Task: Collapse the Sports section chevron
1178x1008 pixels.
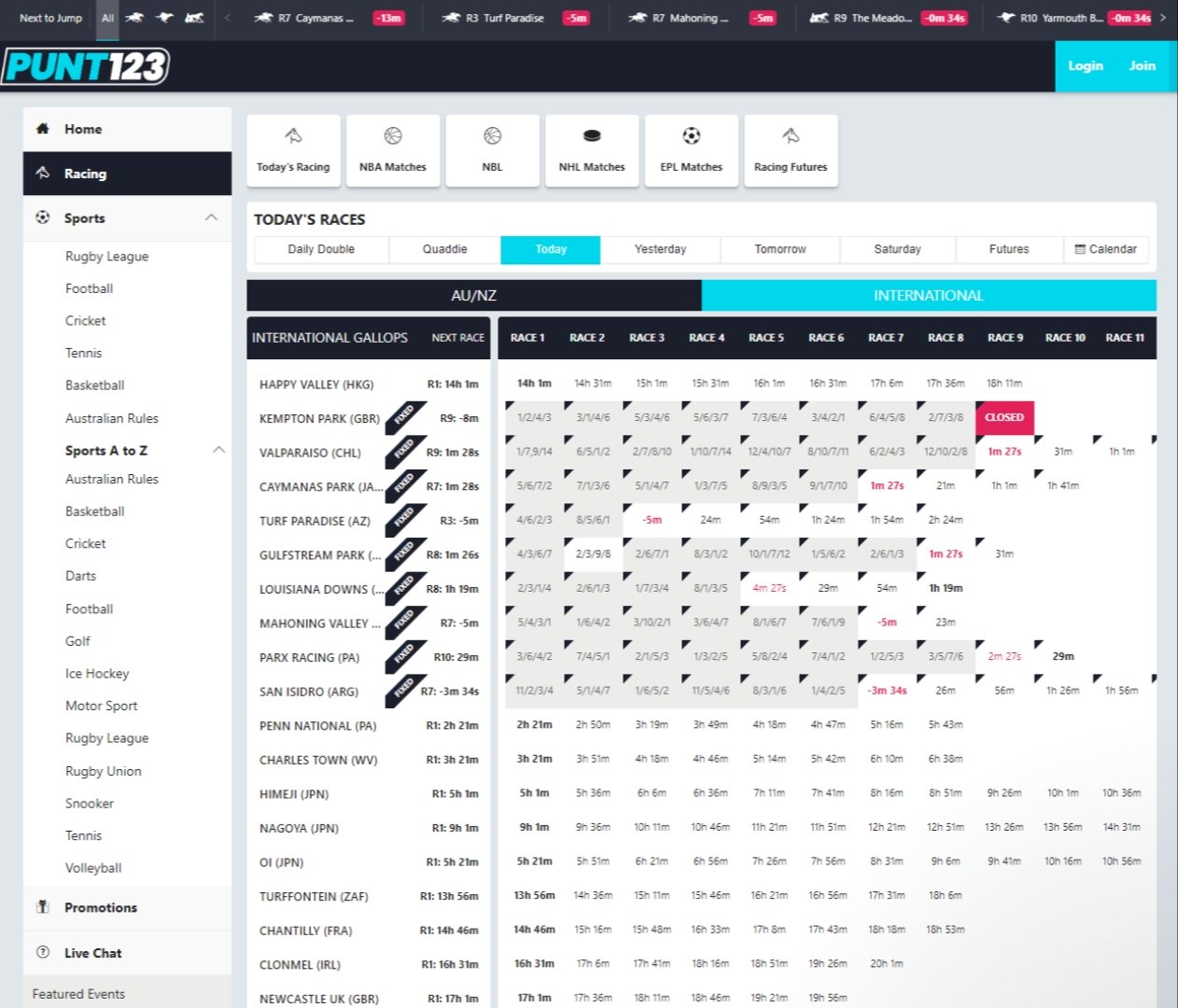Action: point(211,217)
